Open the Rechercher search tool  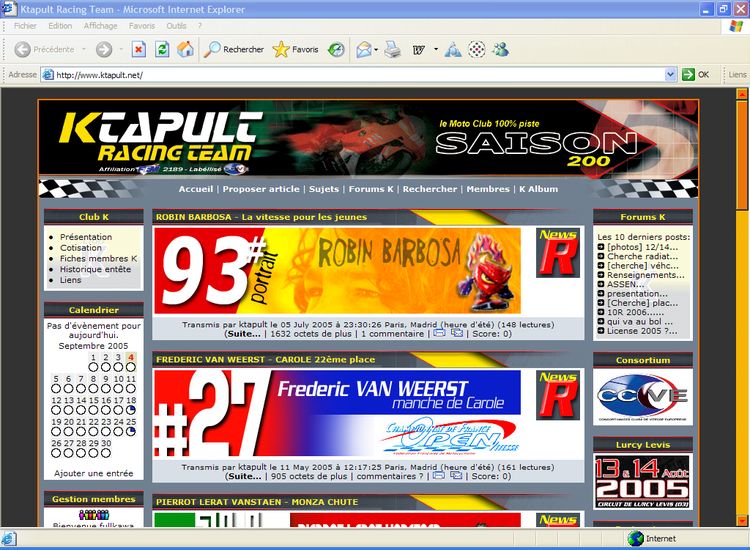pos(234,49)
